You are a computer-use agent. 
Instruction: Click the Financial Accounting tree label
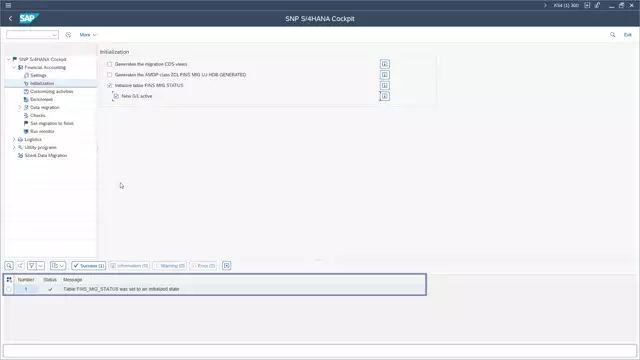(x=45, y=67)
